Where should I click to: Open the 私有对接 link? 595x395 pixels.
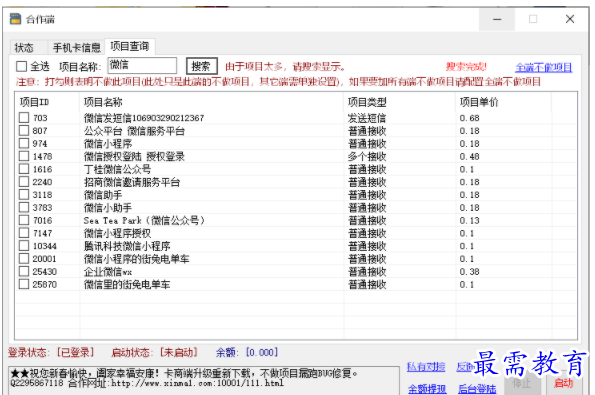point(426,367)
